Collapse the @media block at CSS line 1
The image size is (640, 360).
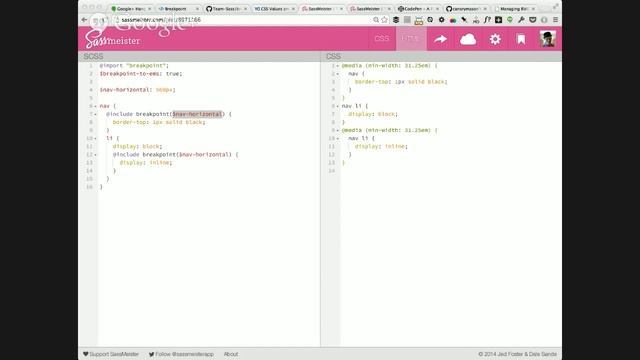(338, 66)
